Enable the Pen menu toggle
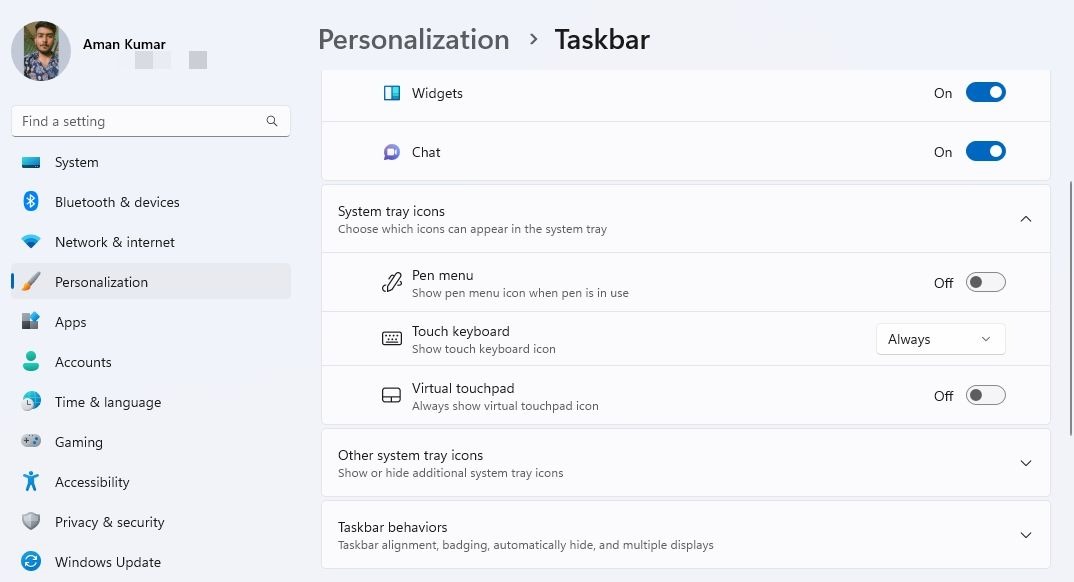 [986, 282]
